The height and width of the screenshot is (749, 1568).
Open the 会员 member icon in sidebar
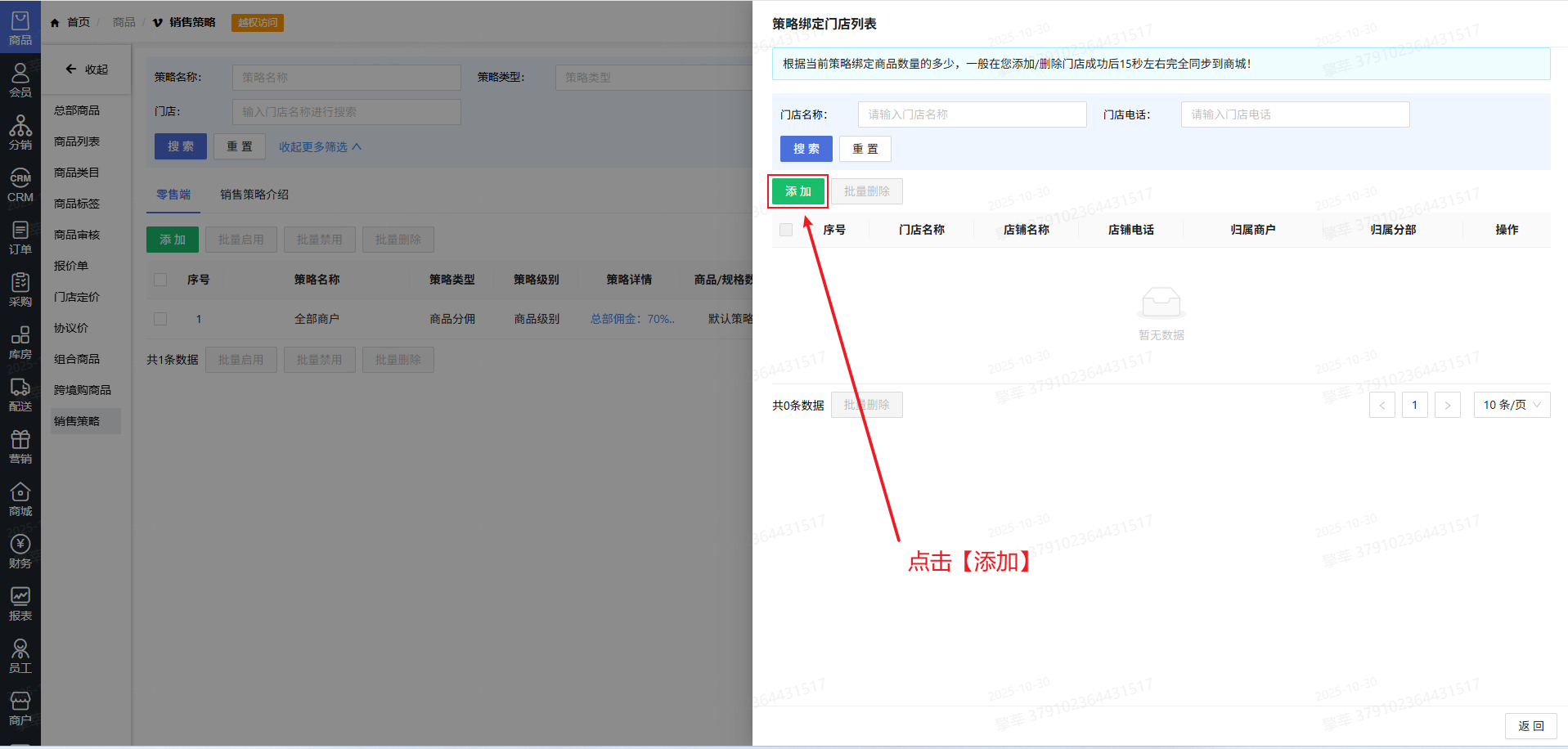pos(20,80)
